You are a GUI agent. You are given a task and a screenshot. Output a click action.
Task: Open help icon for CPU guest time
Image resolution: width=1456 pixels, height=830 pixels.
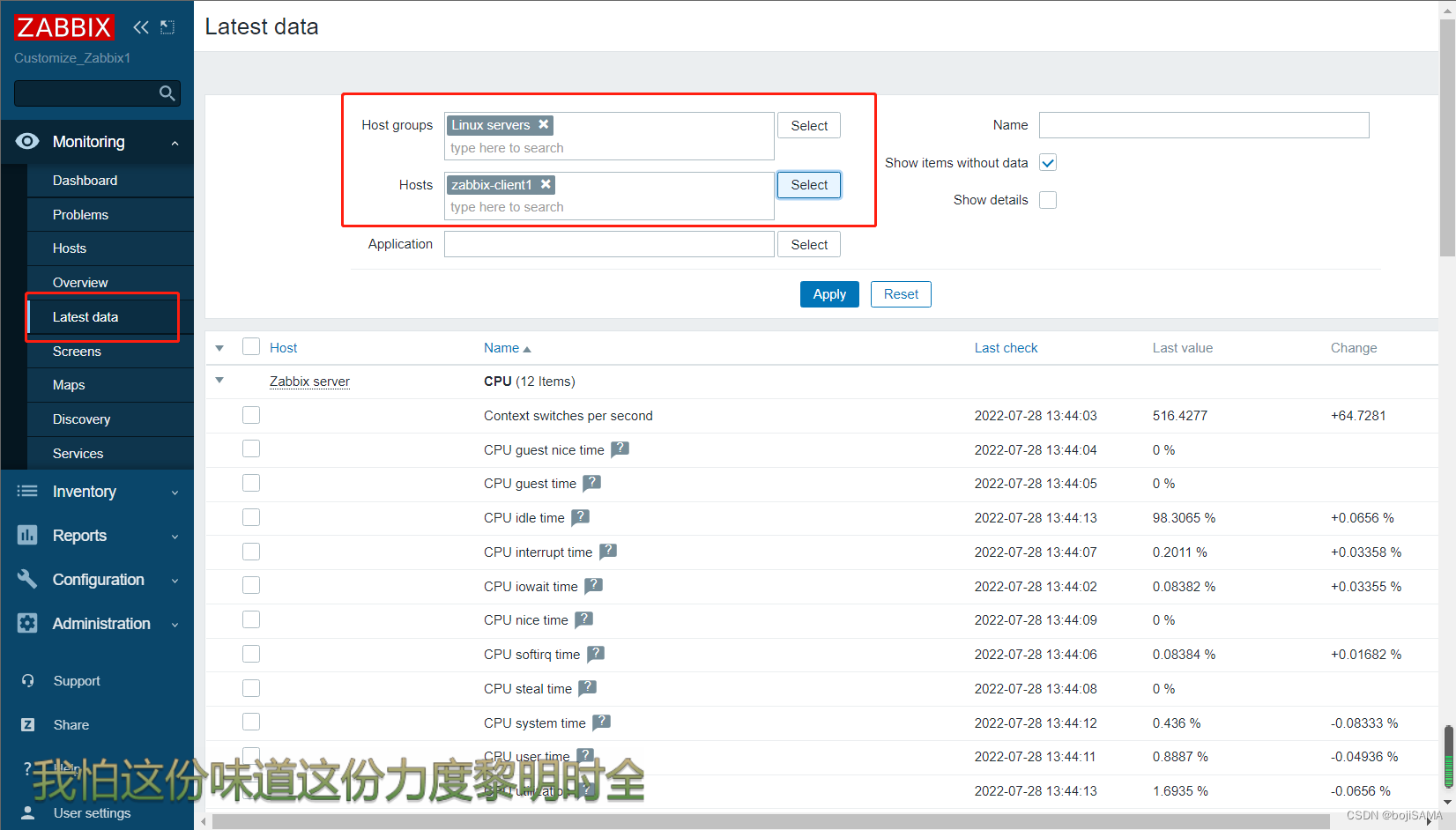point(592,483)
